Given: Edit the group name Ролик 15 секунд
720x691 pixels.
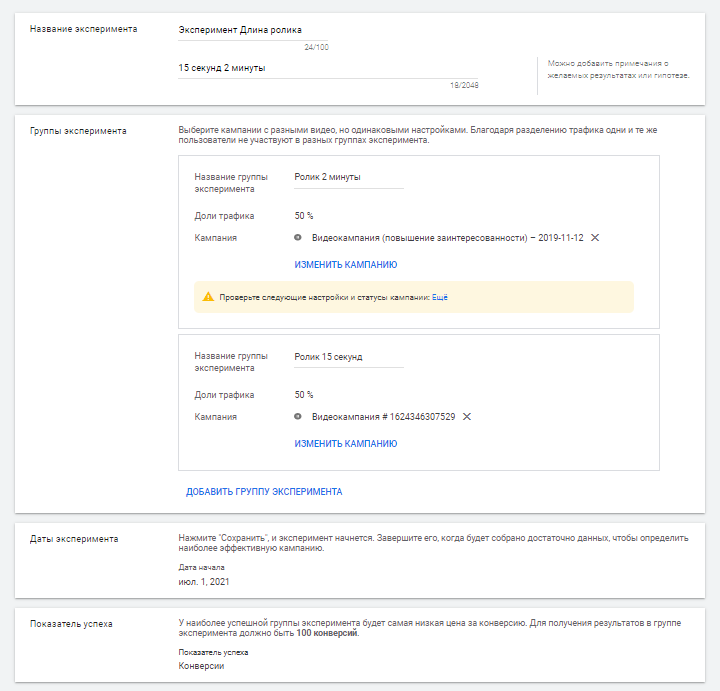Looking at the screenshot, I should coord(348,356).
